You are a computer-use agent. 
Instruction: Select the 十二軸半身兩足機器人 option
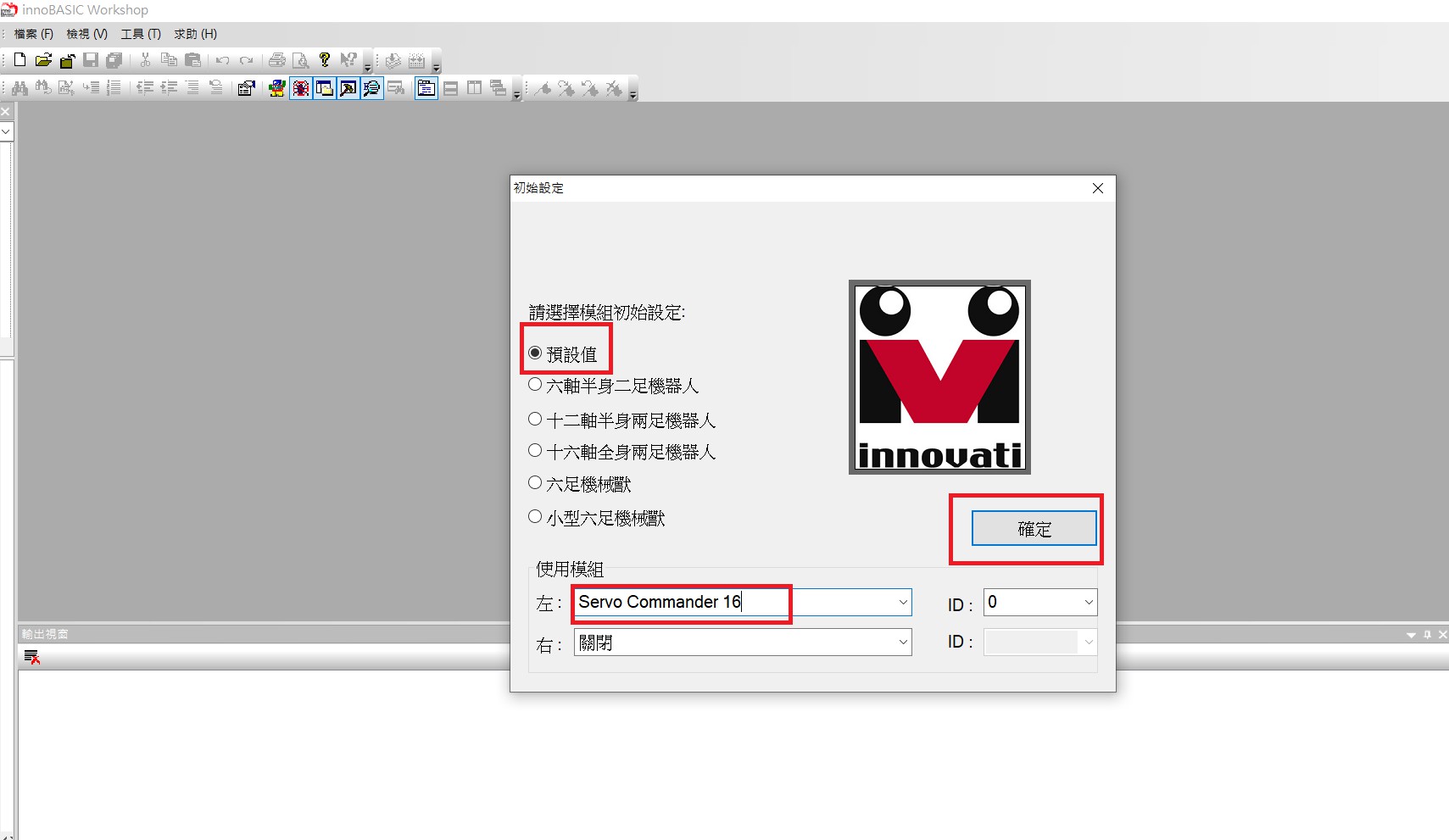tap(622, 420)
